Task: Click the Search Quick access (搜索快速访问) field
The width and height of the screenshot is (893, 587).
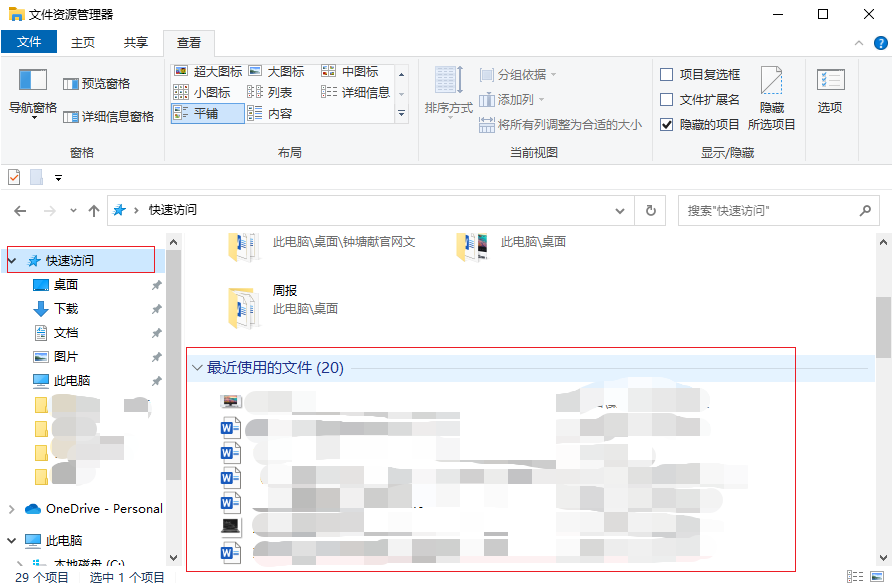Action: pos(768,211)
